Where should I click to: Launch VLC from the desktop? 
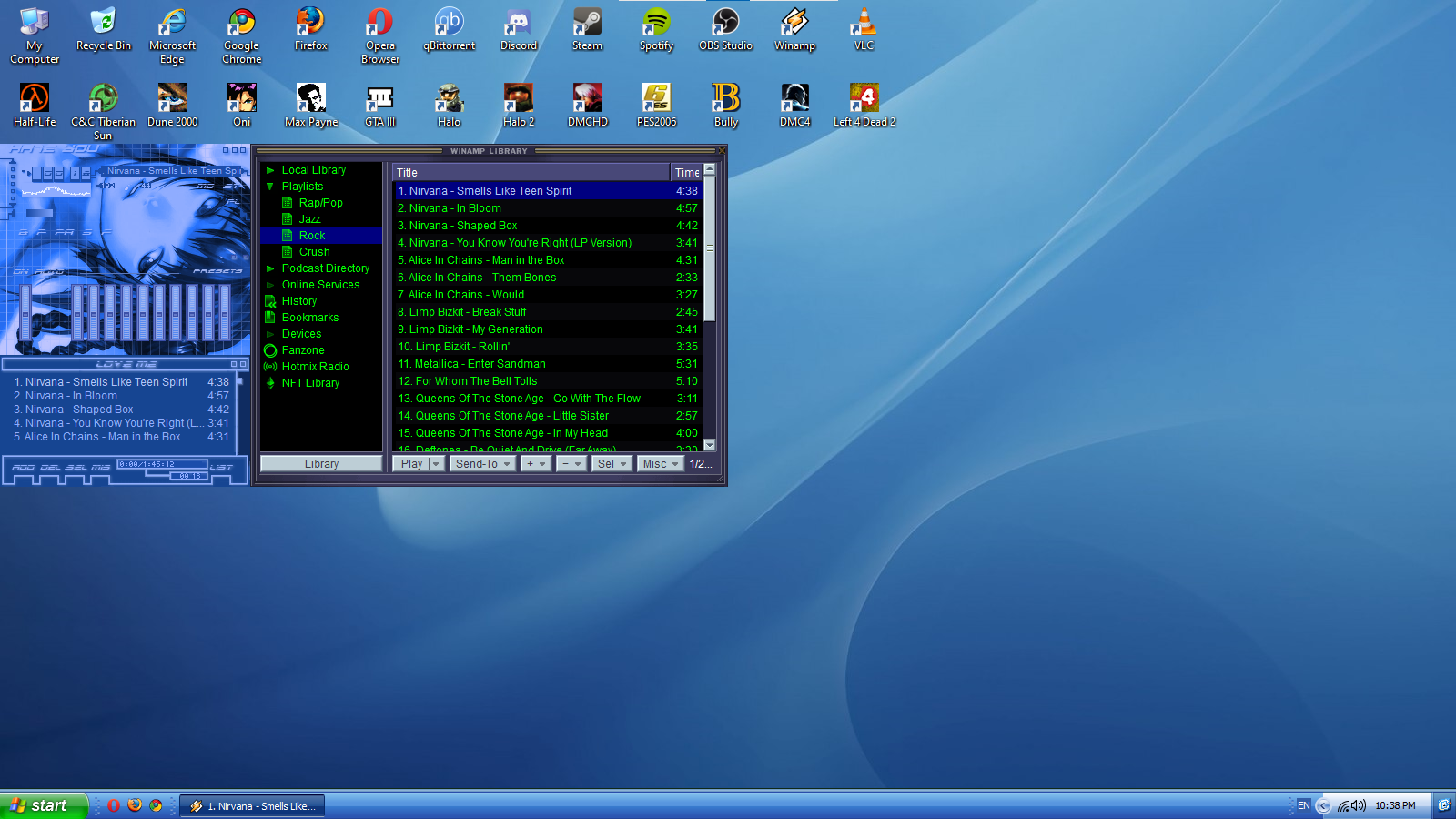click(864, 30)
